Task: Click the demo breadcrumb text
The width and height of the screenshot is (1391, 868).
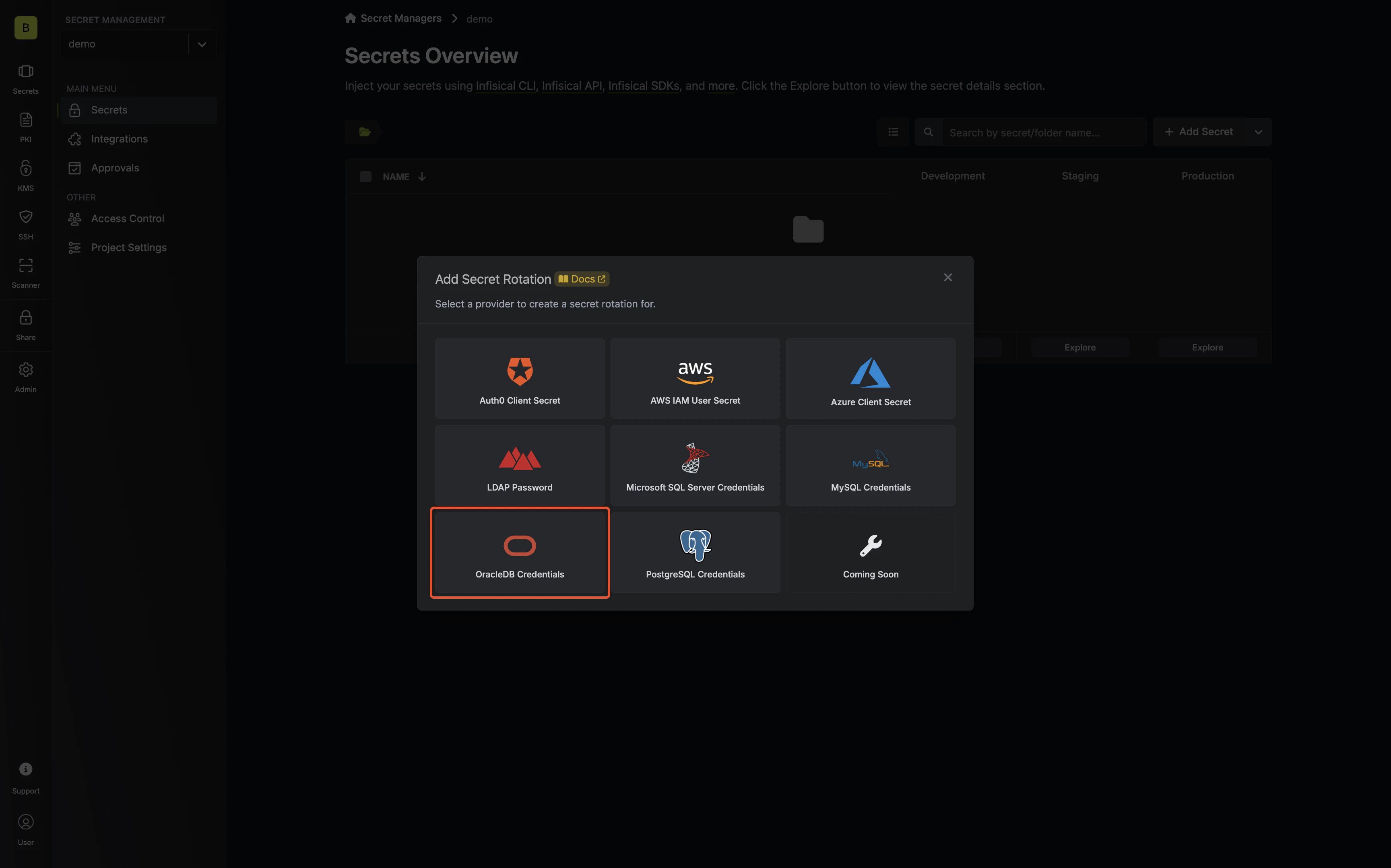Action: 479,19
